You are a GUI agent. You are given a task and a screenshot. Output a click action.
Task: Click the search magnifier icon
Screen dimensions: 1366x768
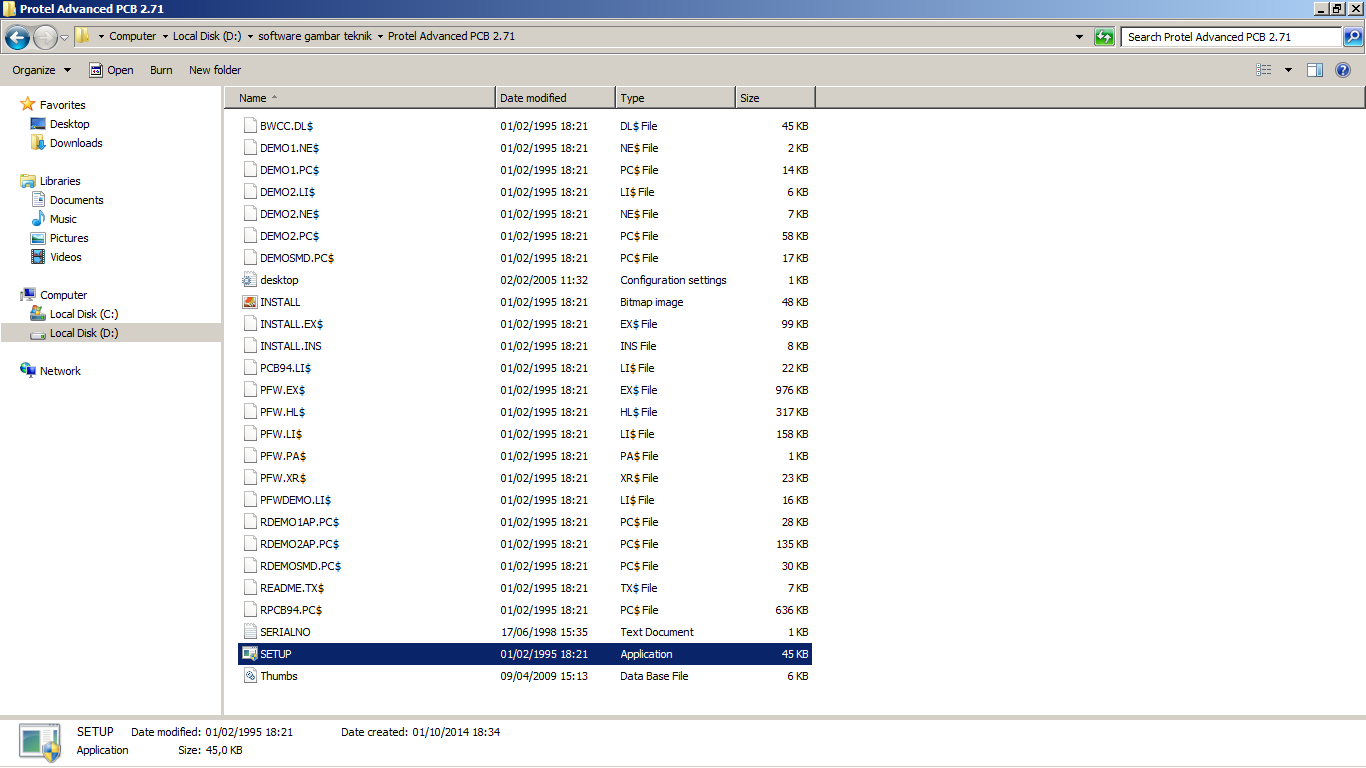pyautogui.click(x=1352, y=37)
